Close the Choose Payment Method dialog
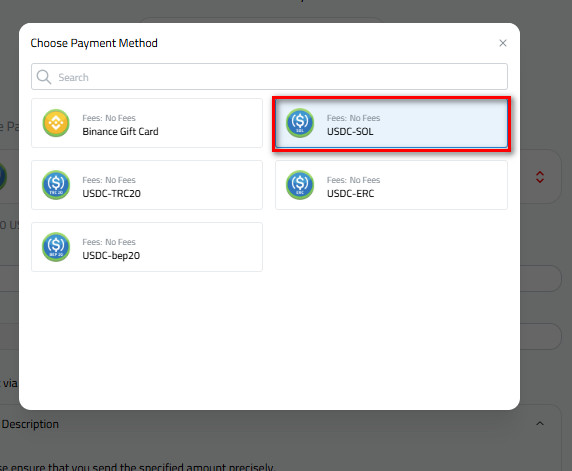This screenshot has width=572, height=471. (x=503, y=43)
